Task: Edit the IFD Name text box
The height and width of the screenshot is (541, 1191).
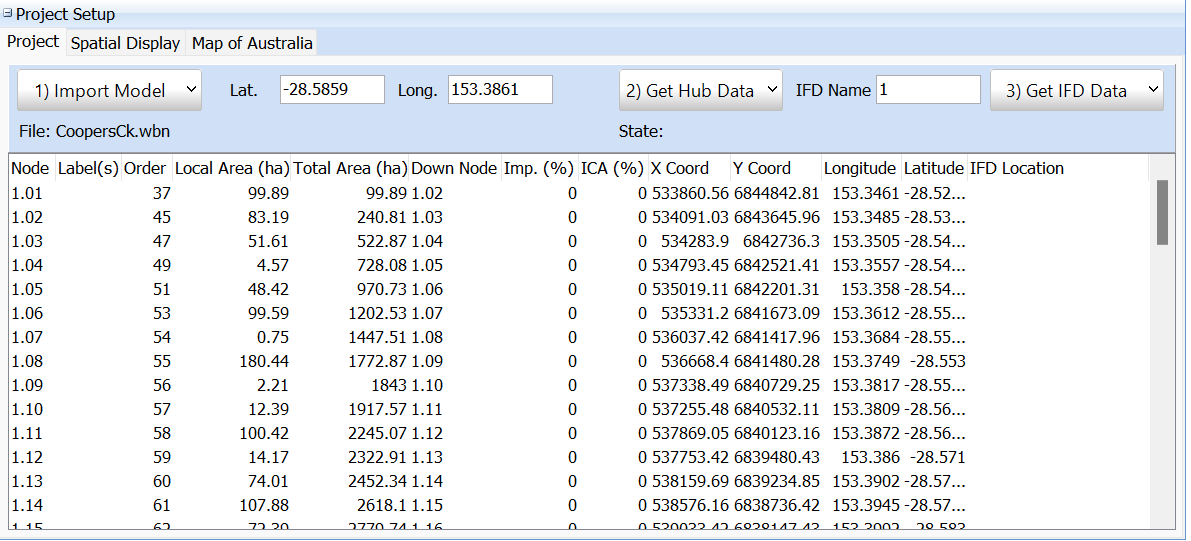Action: [x=928, y=90]
